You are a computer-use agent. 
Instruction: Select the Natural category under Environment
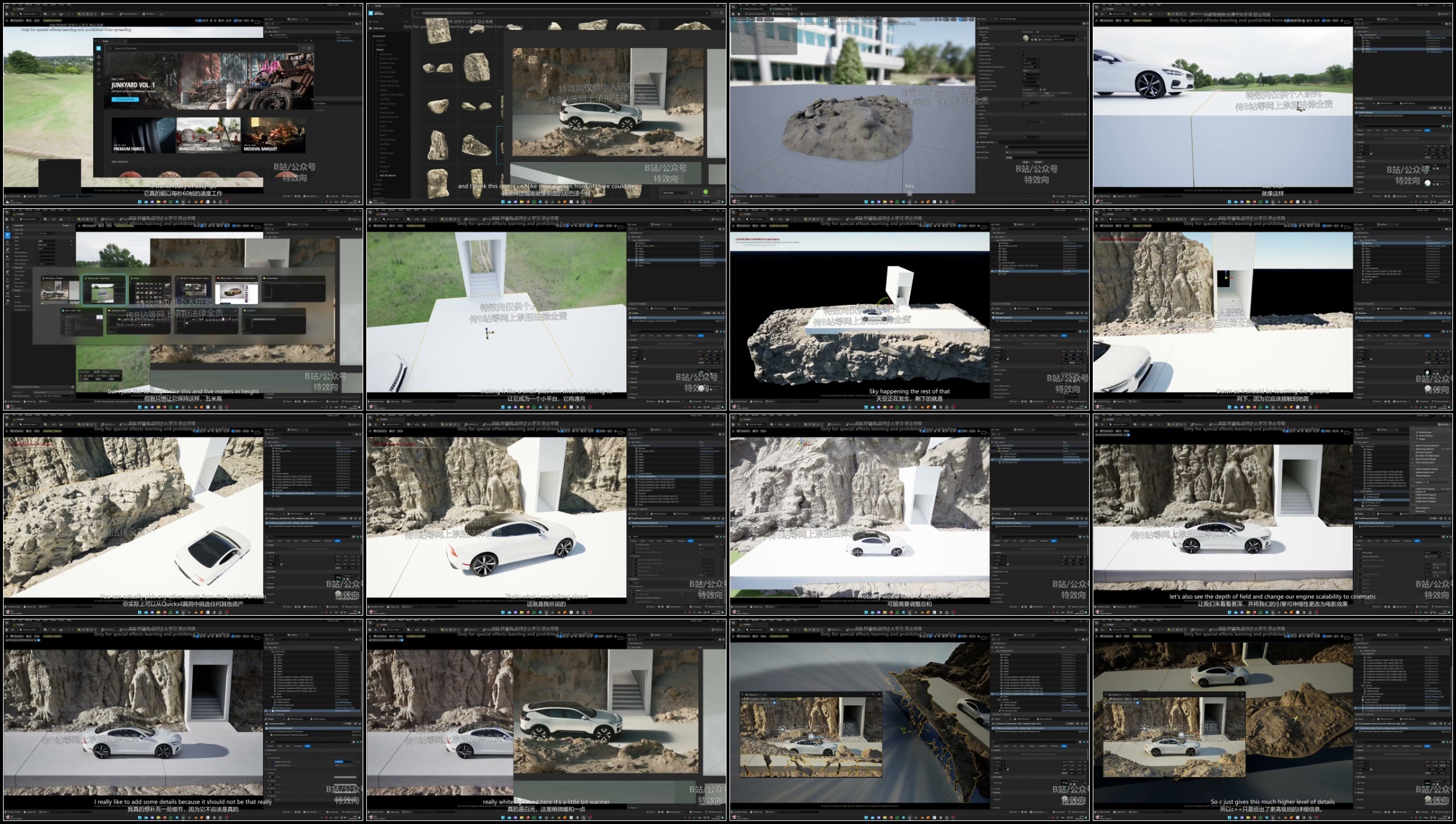click(380, 50)
